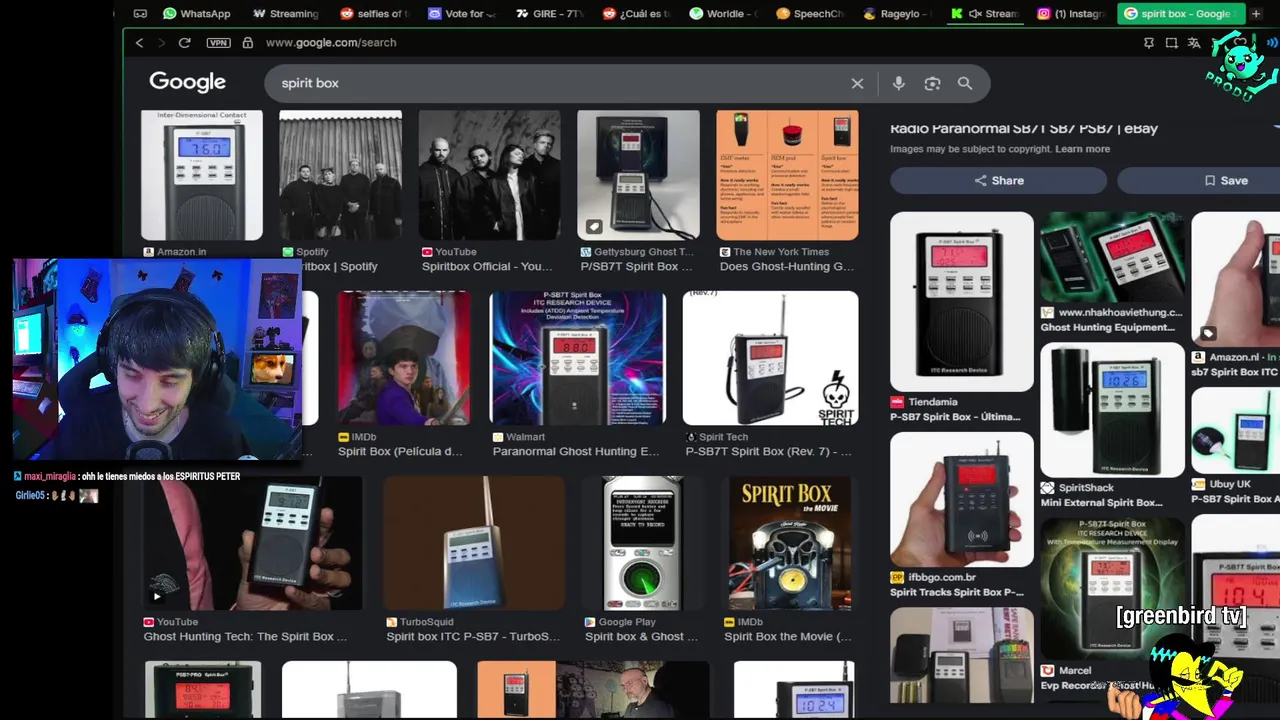Screen dimensions: 1280x720
Task: Open Walmart Paranormal Ghost Hunting thumbnail
Action: (577, 358)
